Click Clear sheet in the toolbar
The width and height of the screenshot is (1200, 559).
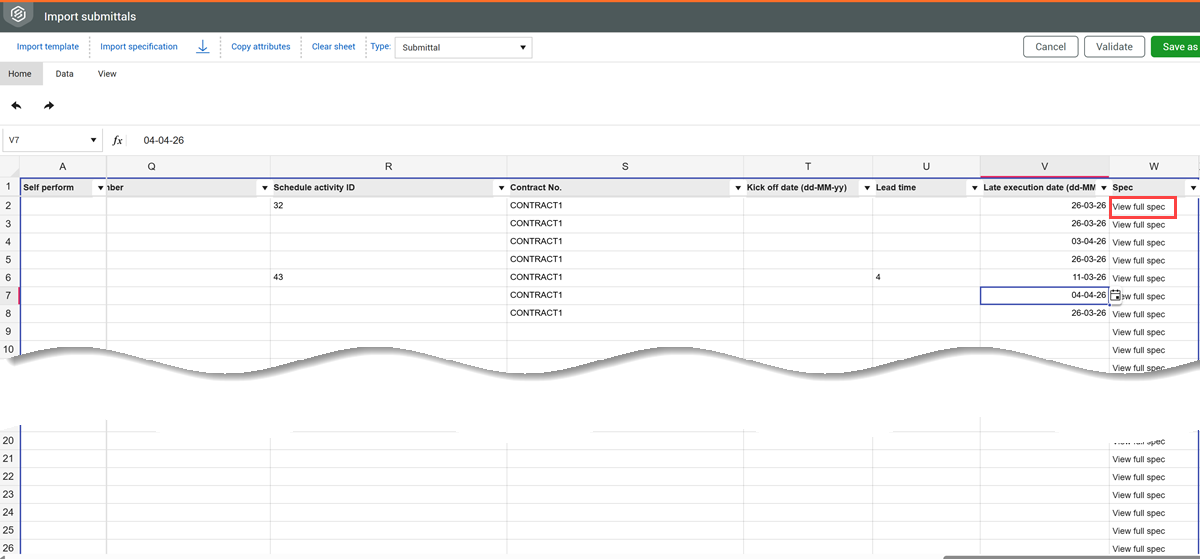coord(333,47)
